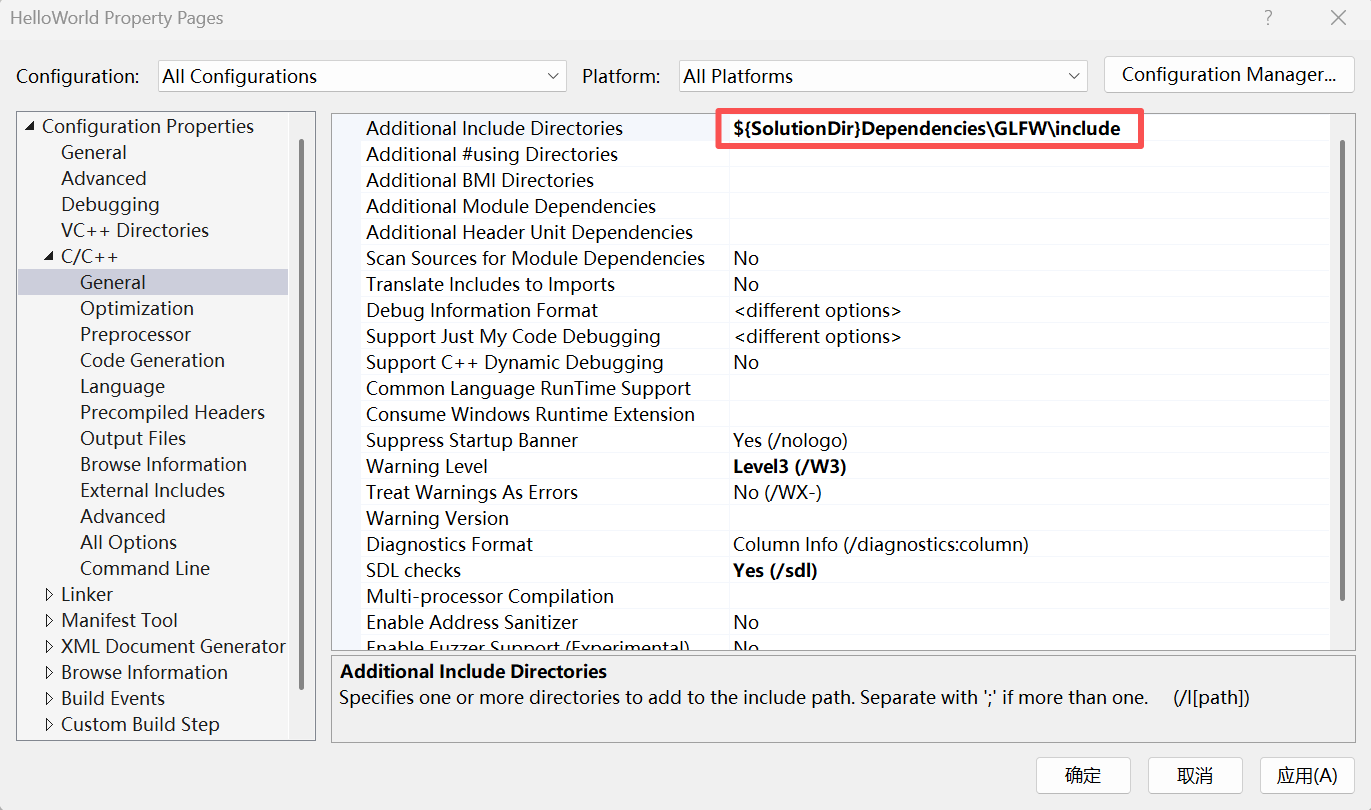Select the Precompiled Headers page
The image size is (1371, 810).
click(x=172, y=413)
